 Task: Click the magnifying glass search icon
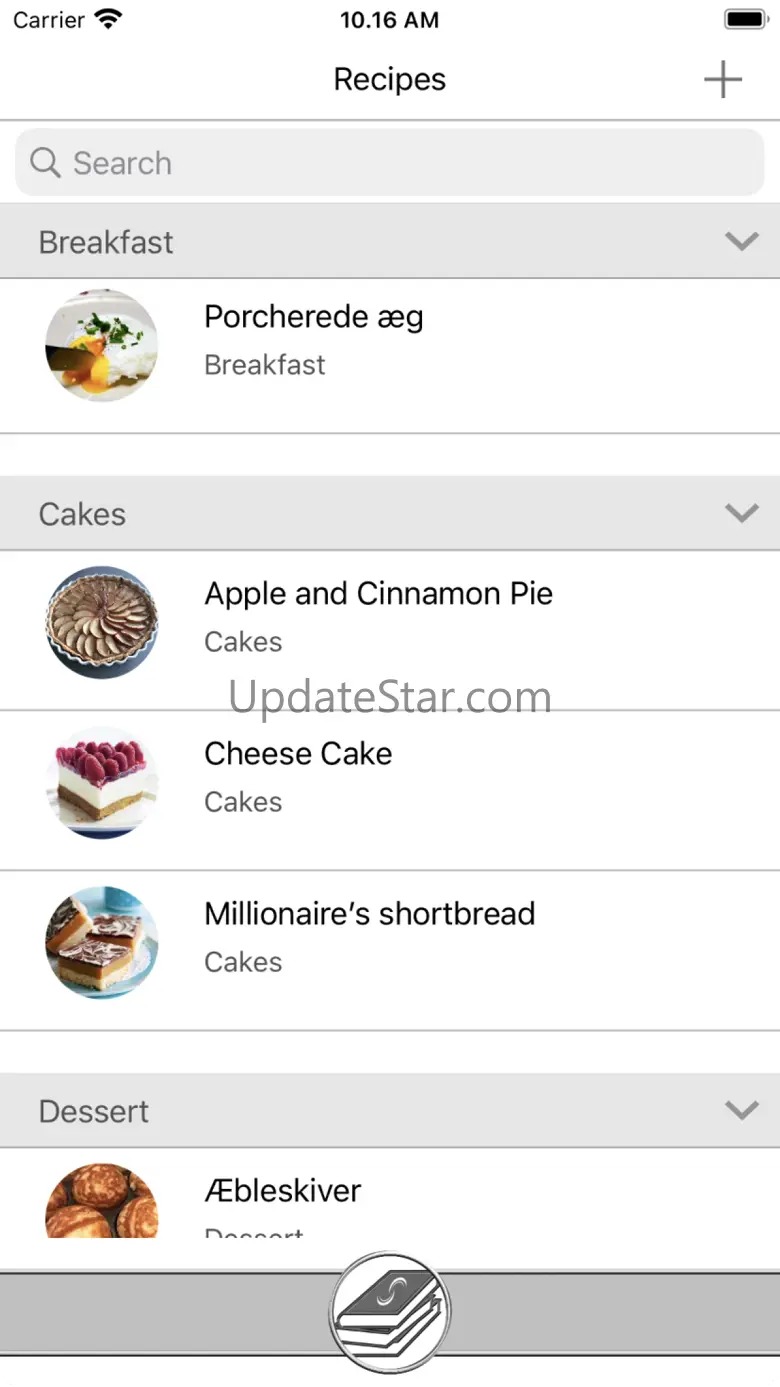point(45,162)
